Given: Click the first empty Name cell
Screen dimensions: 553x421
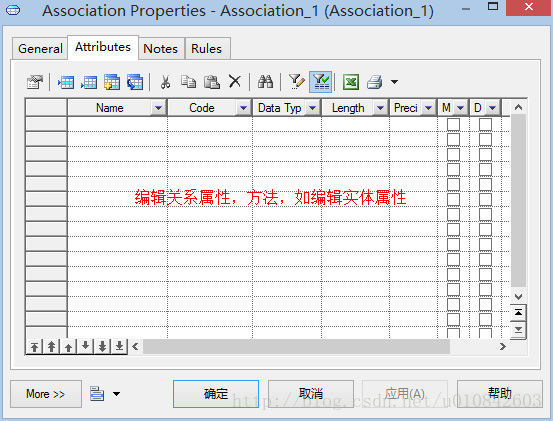Looking at the screenshot, I should click(x=117, y=124).
